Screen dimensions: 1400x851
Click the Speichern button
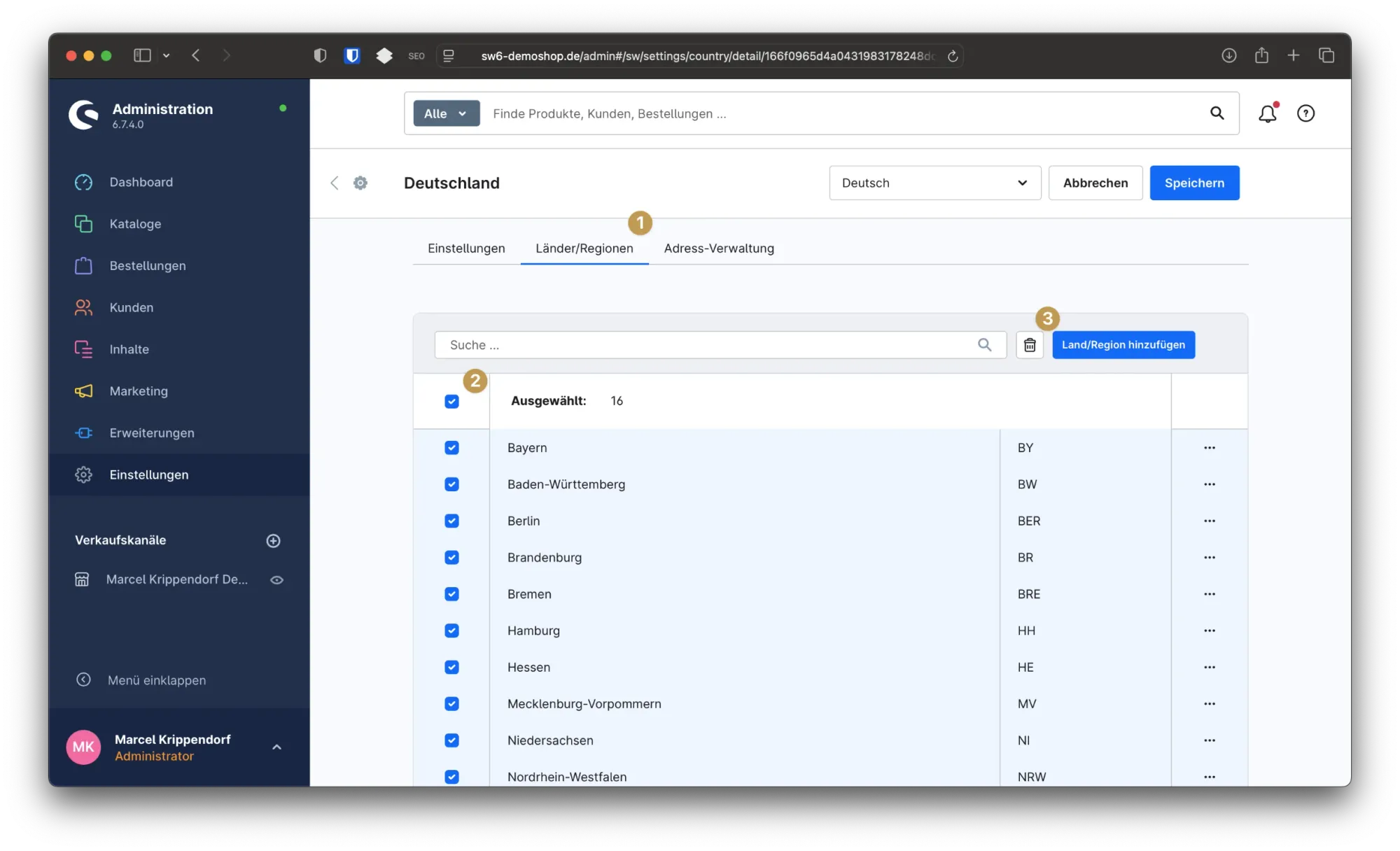pyautogui.click(x=1194, y=183)
